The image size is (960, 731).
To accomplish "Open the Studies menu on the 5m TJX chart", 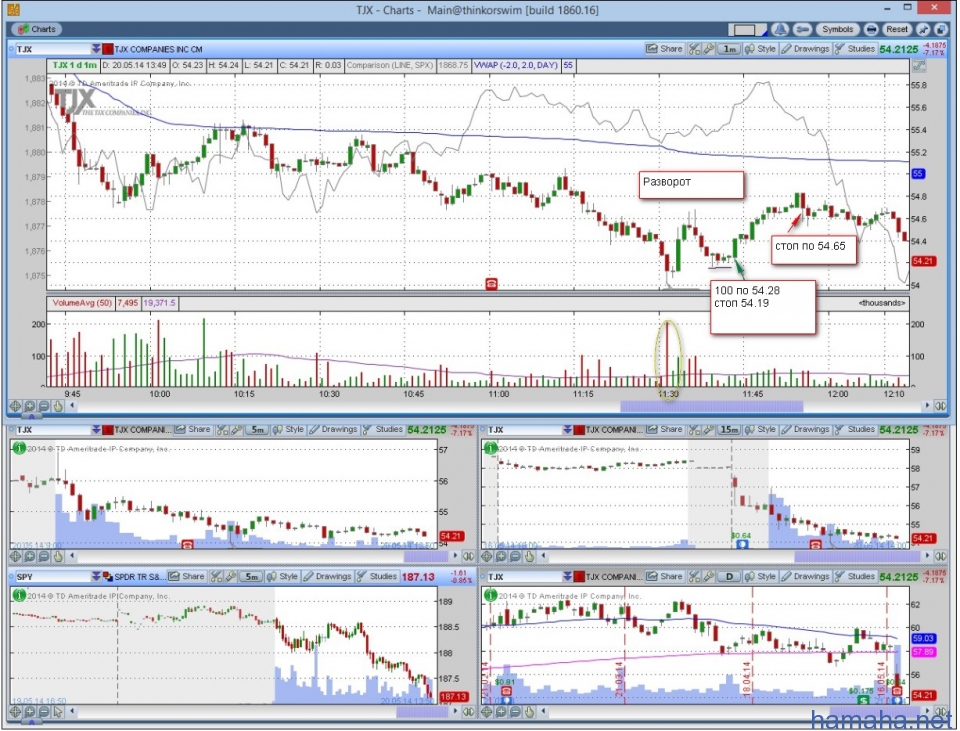I will pos(383,430).
